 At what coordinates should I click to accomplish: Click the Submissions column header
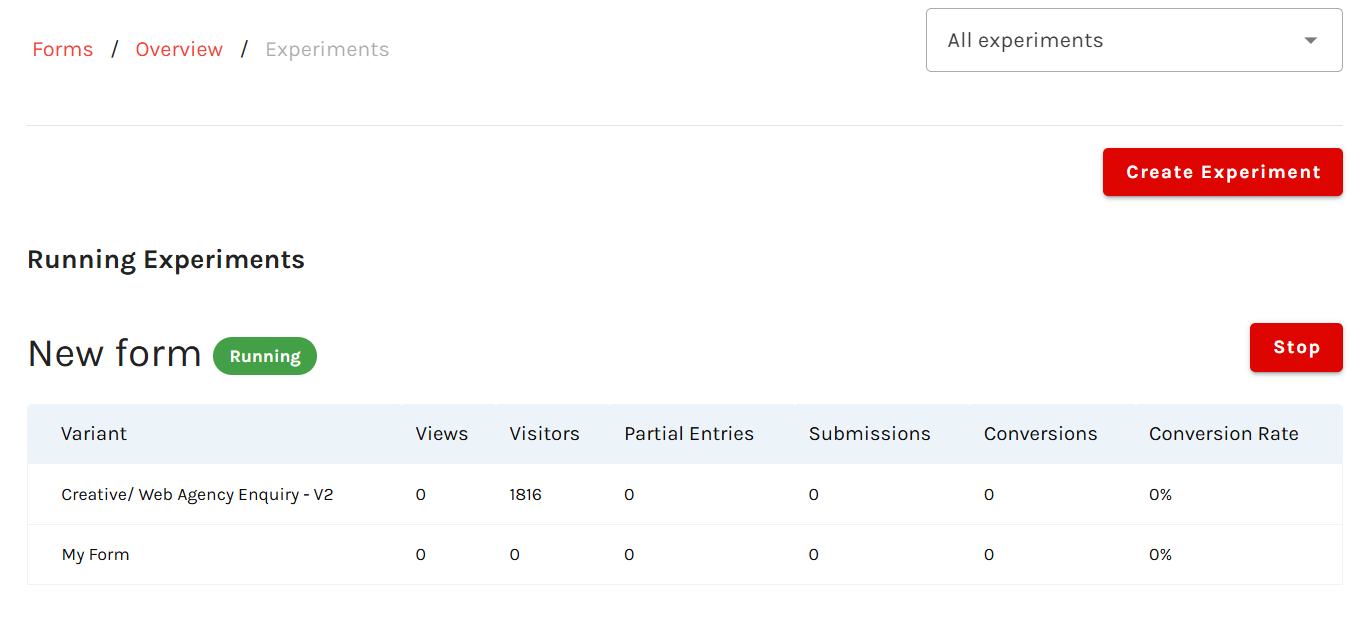tap(869, 434)
